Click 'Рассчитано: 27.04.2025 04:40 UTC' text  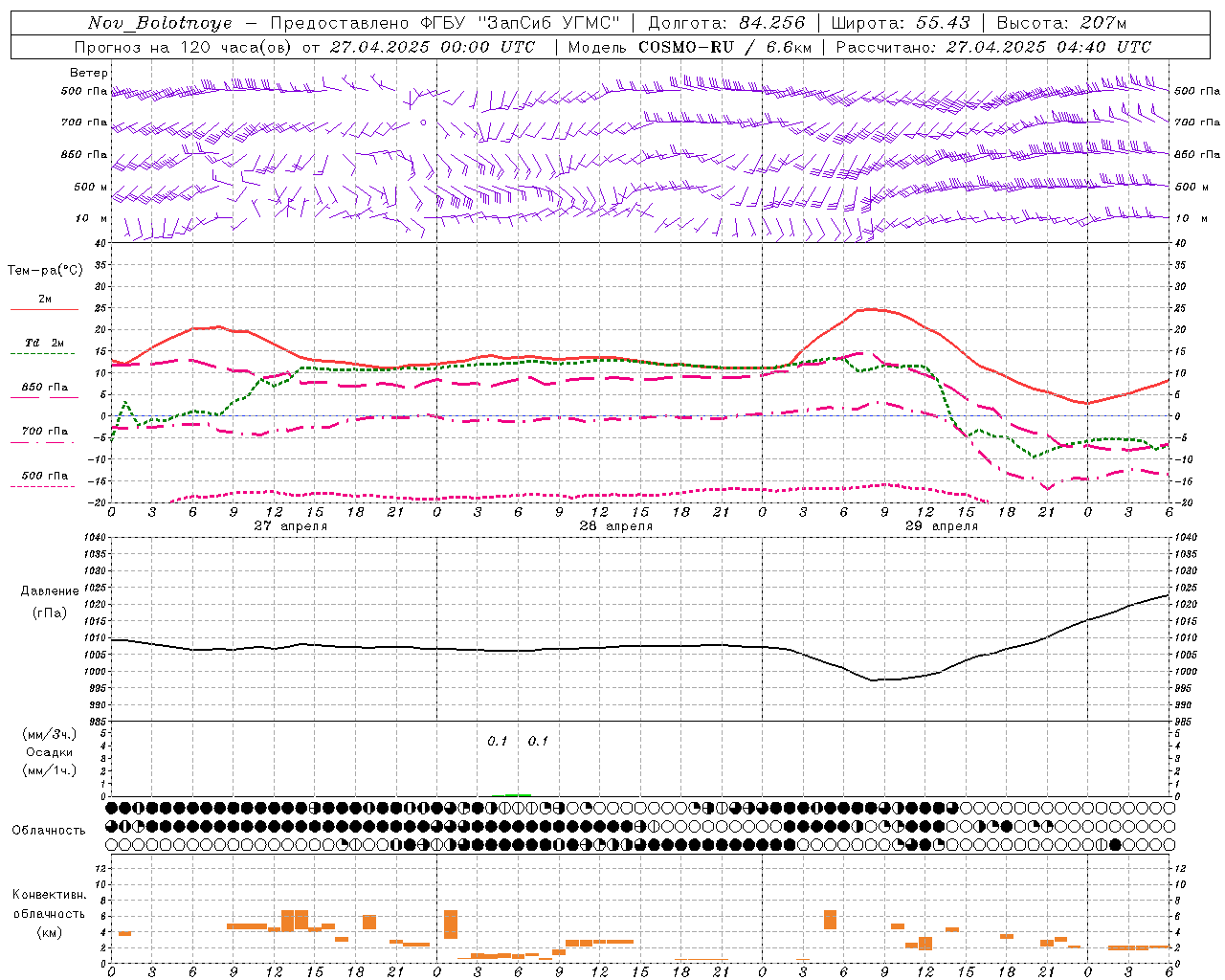coord(993,47)
